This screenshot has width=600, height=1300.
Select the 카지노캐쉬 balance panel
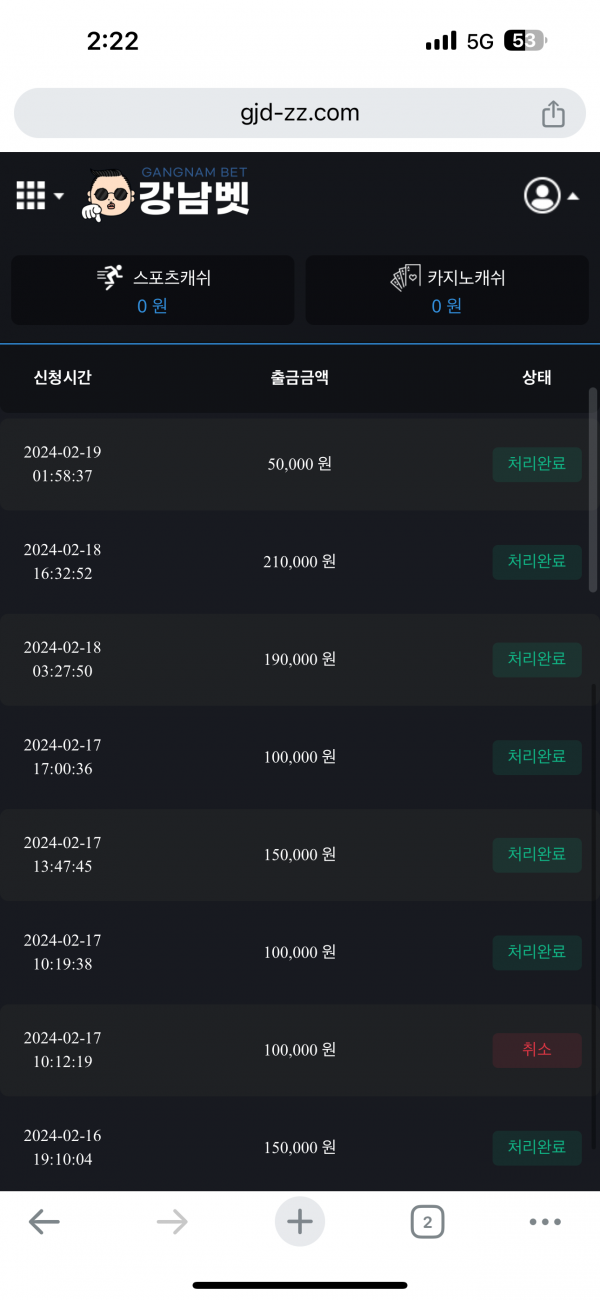(x=446, y=290)
